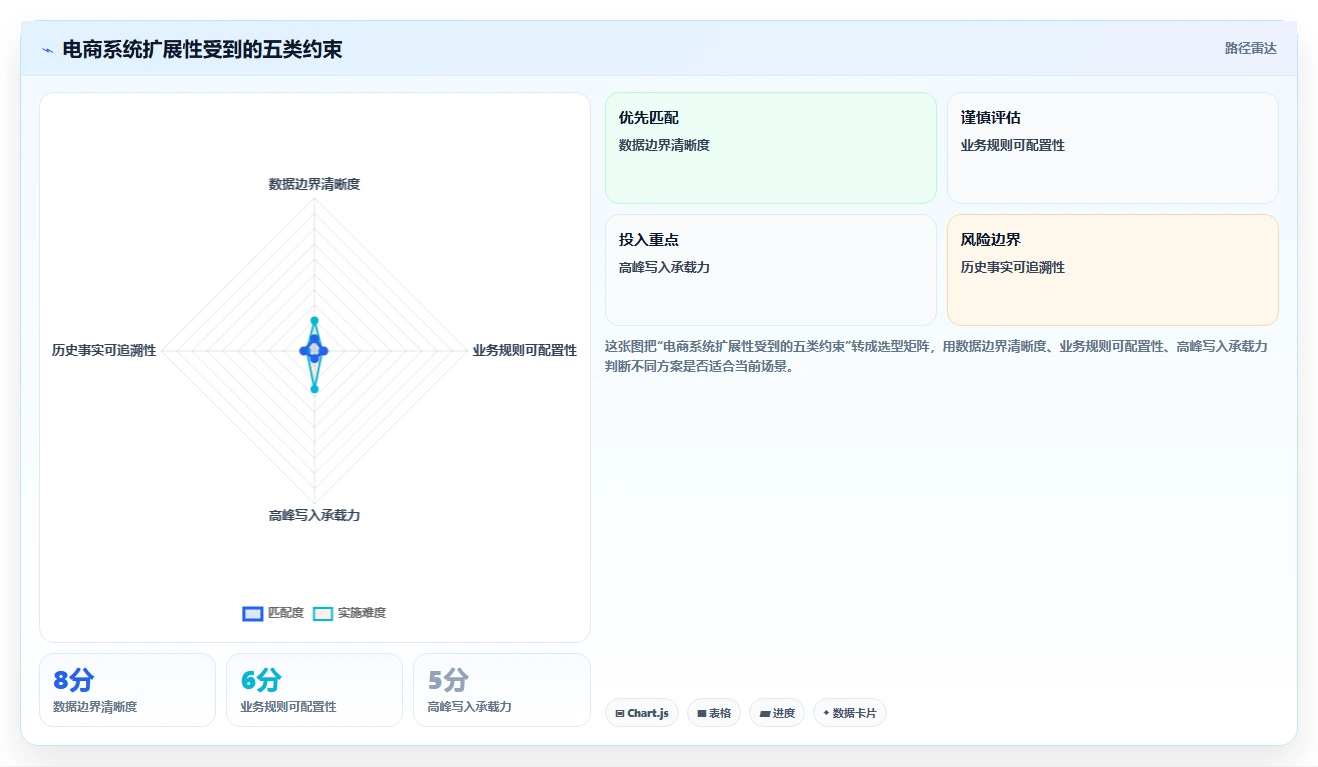Click the radar axis label 业务规则可配置性
1318x767 pixels.
point(525,350)
